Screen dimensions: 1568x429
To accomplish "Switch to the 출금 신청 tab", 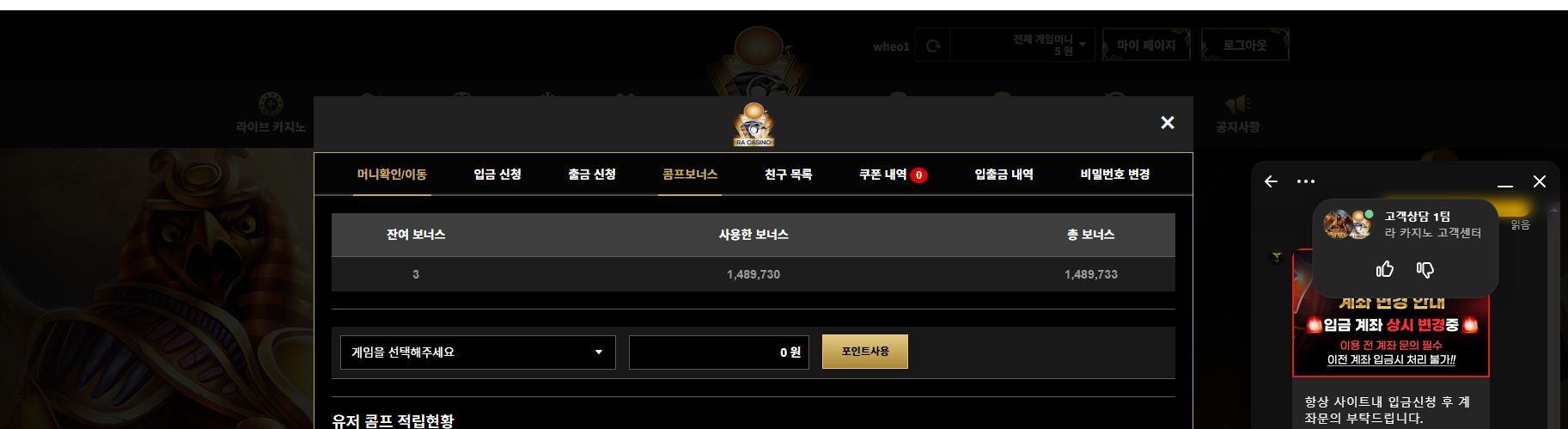I will (x=592, y=175).
